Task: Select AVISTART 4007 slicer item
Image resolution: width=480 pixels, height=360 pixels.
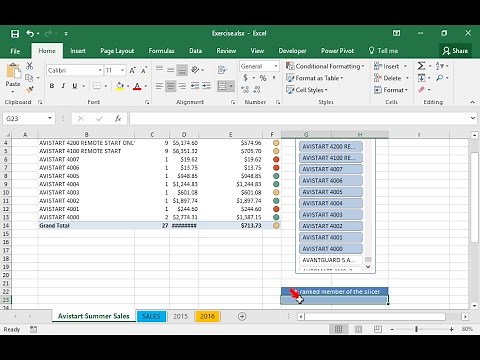Action: pyautogui.click(x=331, y=169)
